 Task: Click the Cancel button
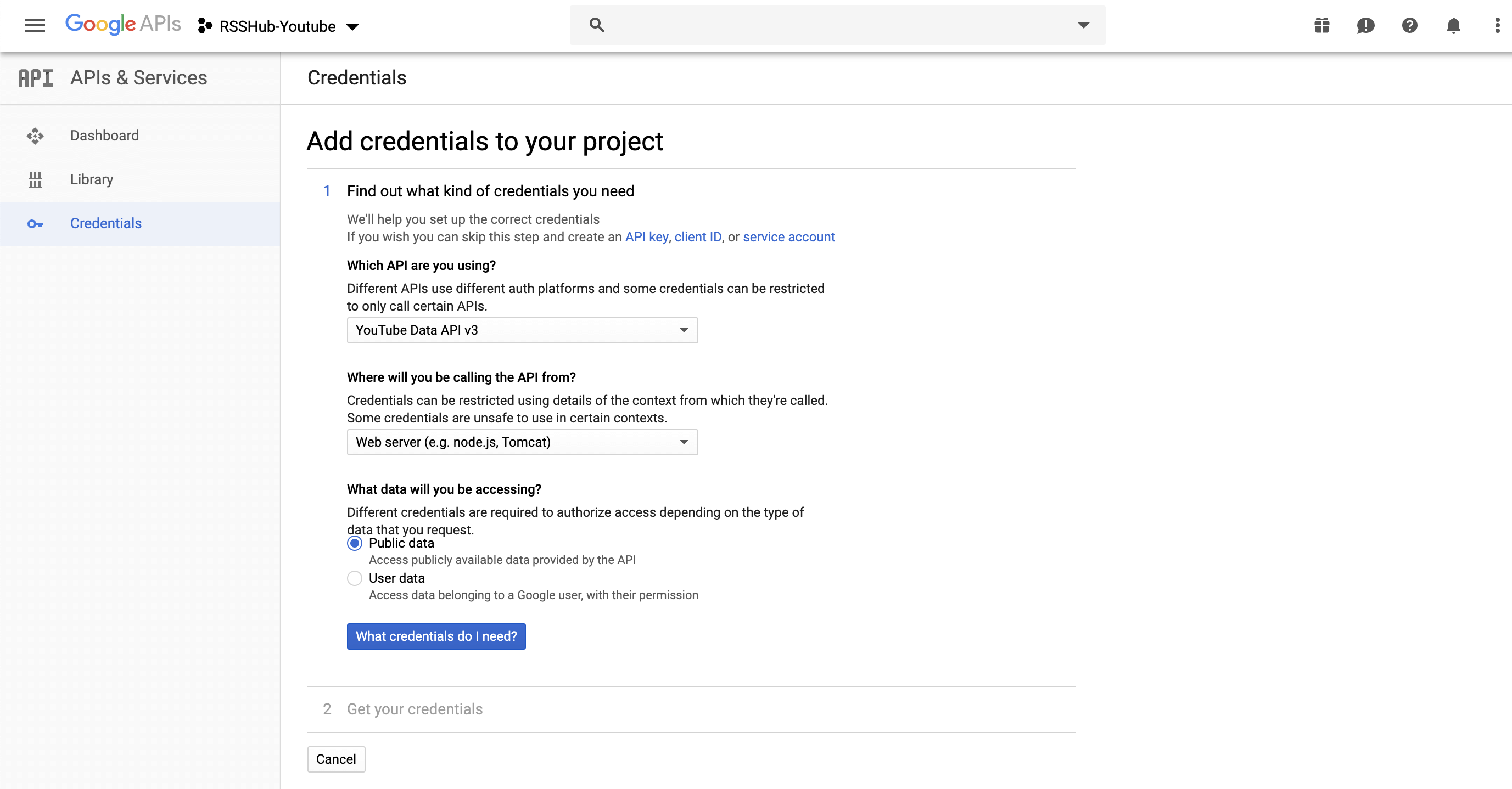[x=337, y=759]
